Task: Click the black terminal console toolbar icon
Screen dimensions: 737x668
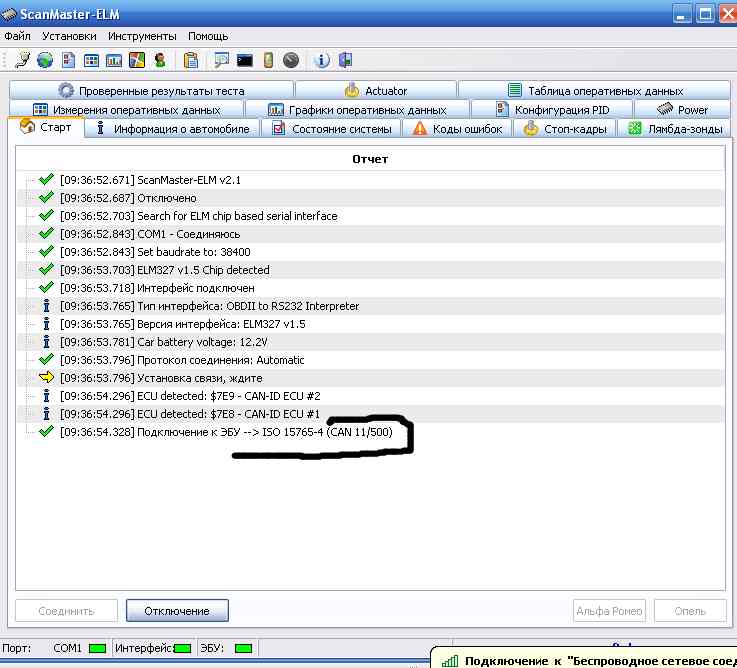Action: click(x=244, y=60)
